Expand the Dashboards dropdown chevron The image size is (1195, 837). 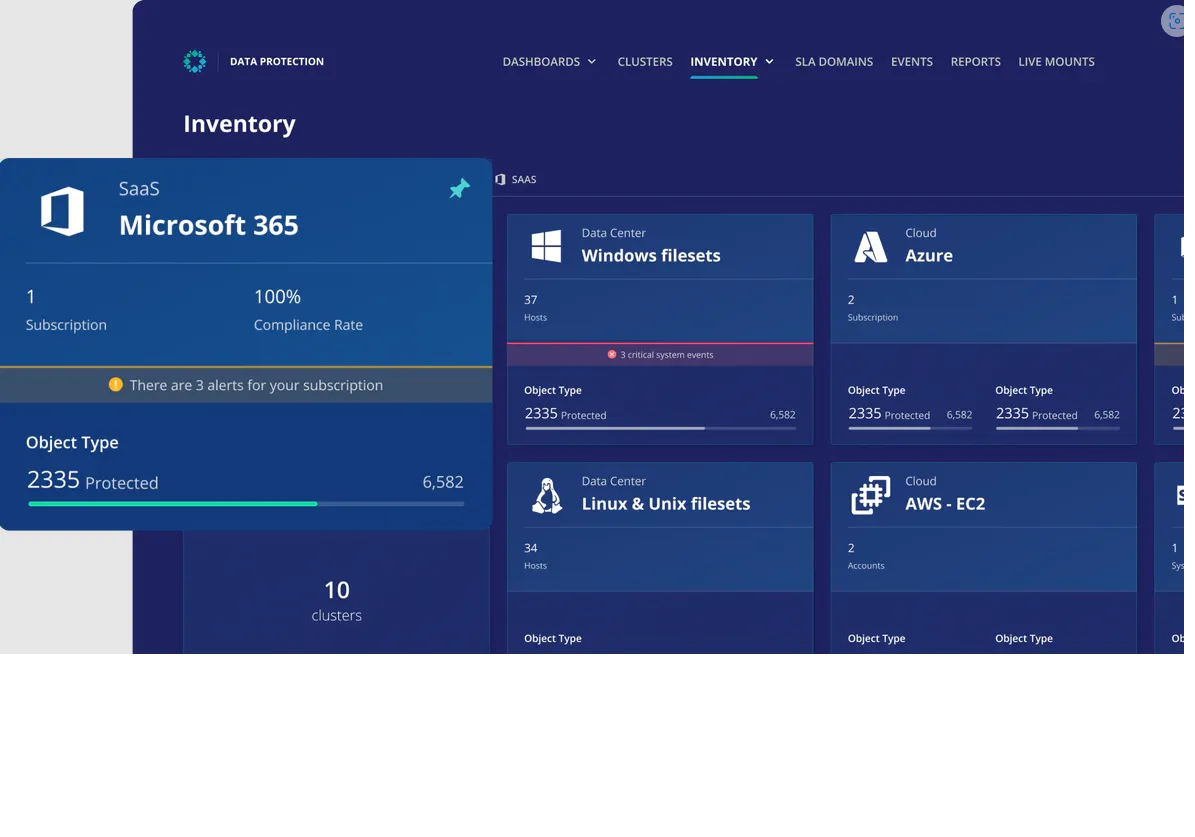pos(591,62)
